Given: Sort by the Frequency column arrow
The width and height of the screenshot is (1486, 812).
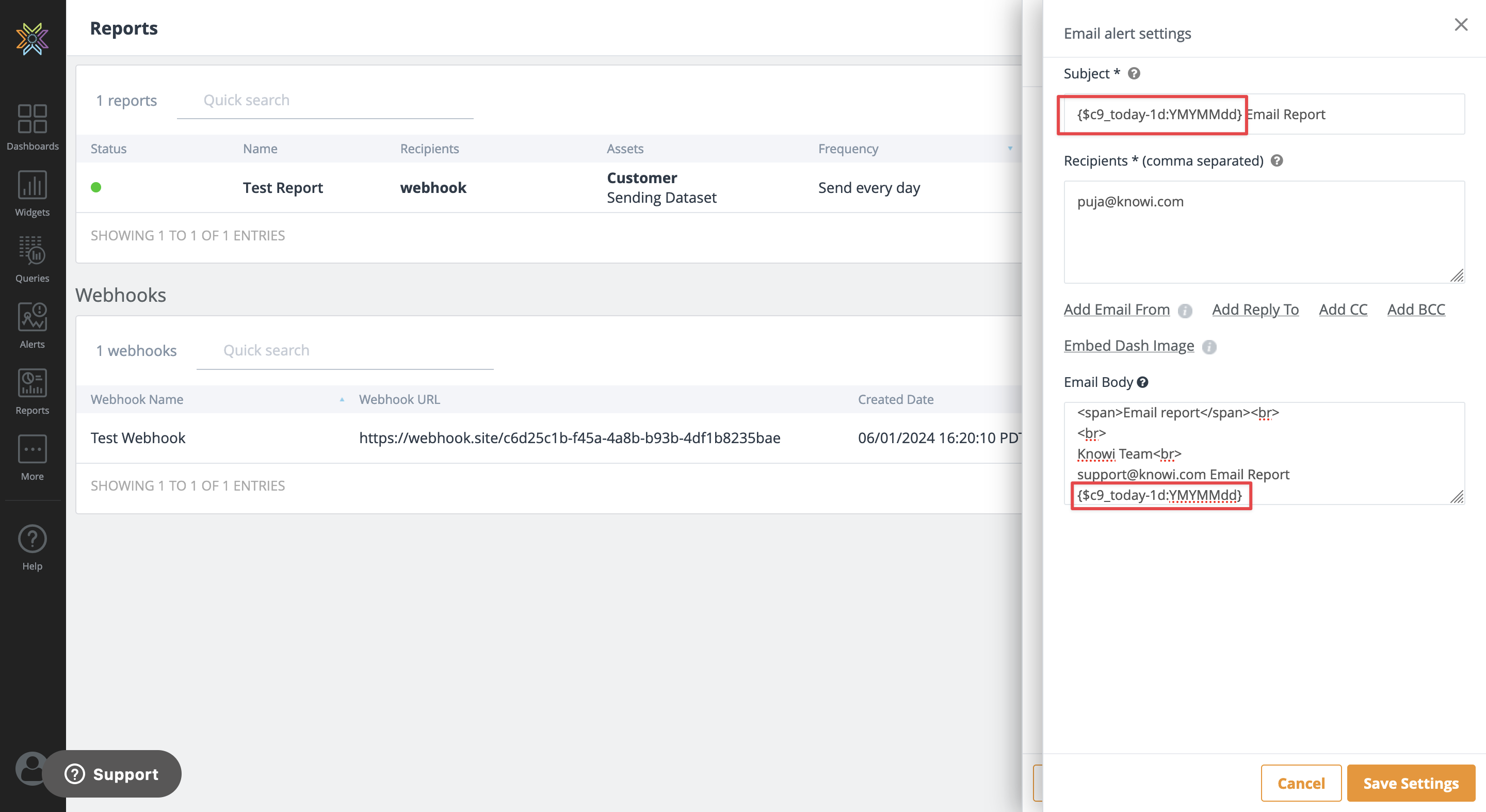Looking at the screenshot, I should coord(1010,149).
